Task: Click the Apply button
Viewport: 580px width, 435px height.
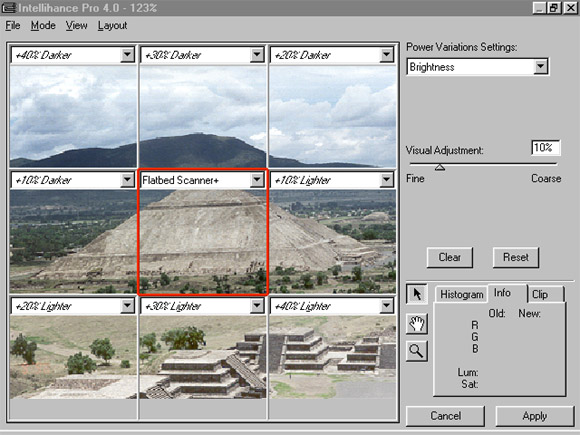Action: click(535, 416)
